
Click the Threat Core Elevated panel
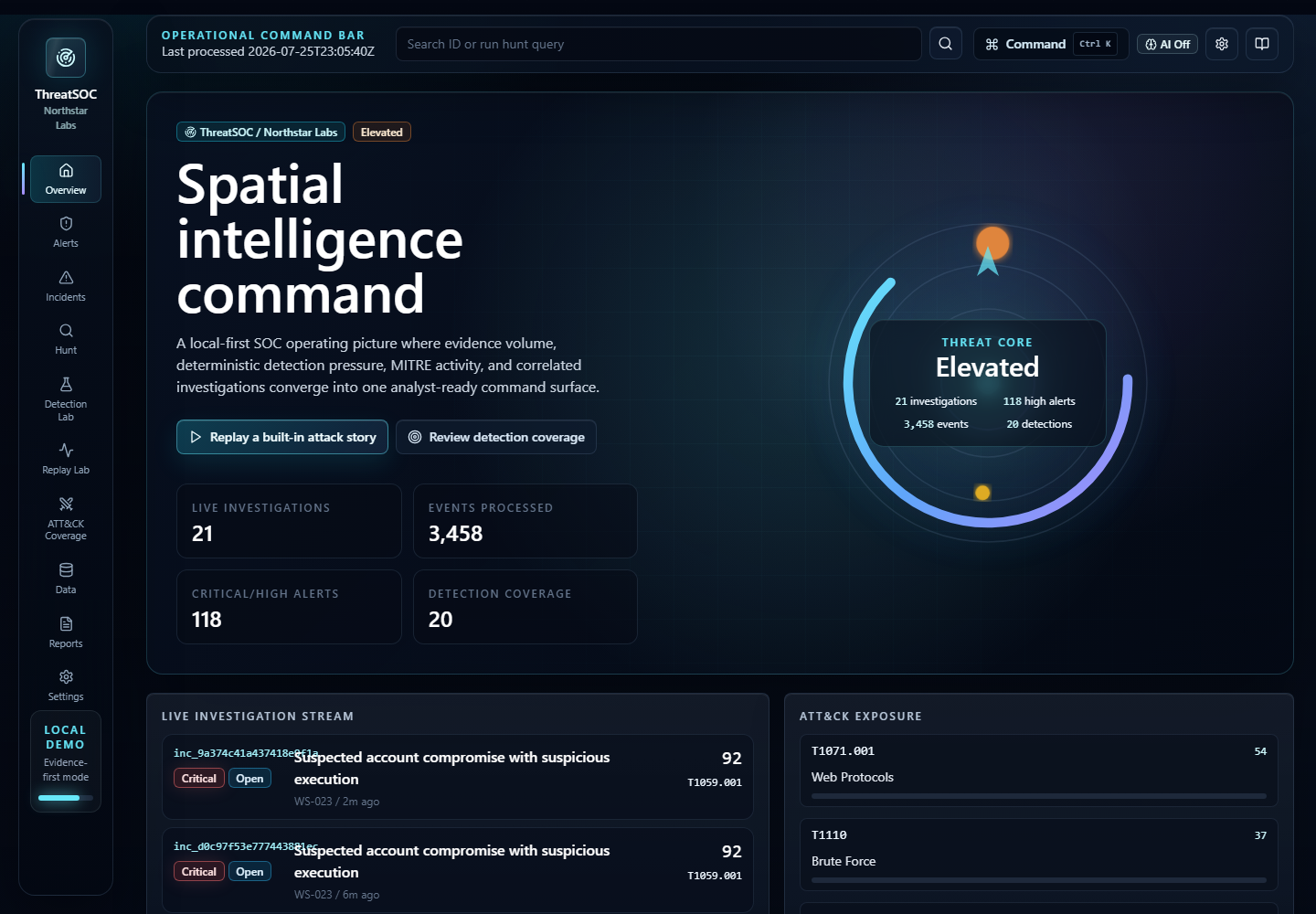coord(988,383)
